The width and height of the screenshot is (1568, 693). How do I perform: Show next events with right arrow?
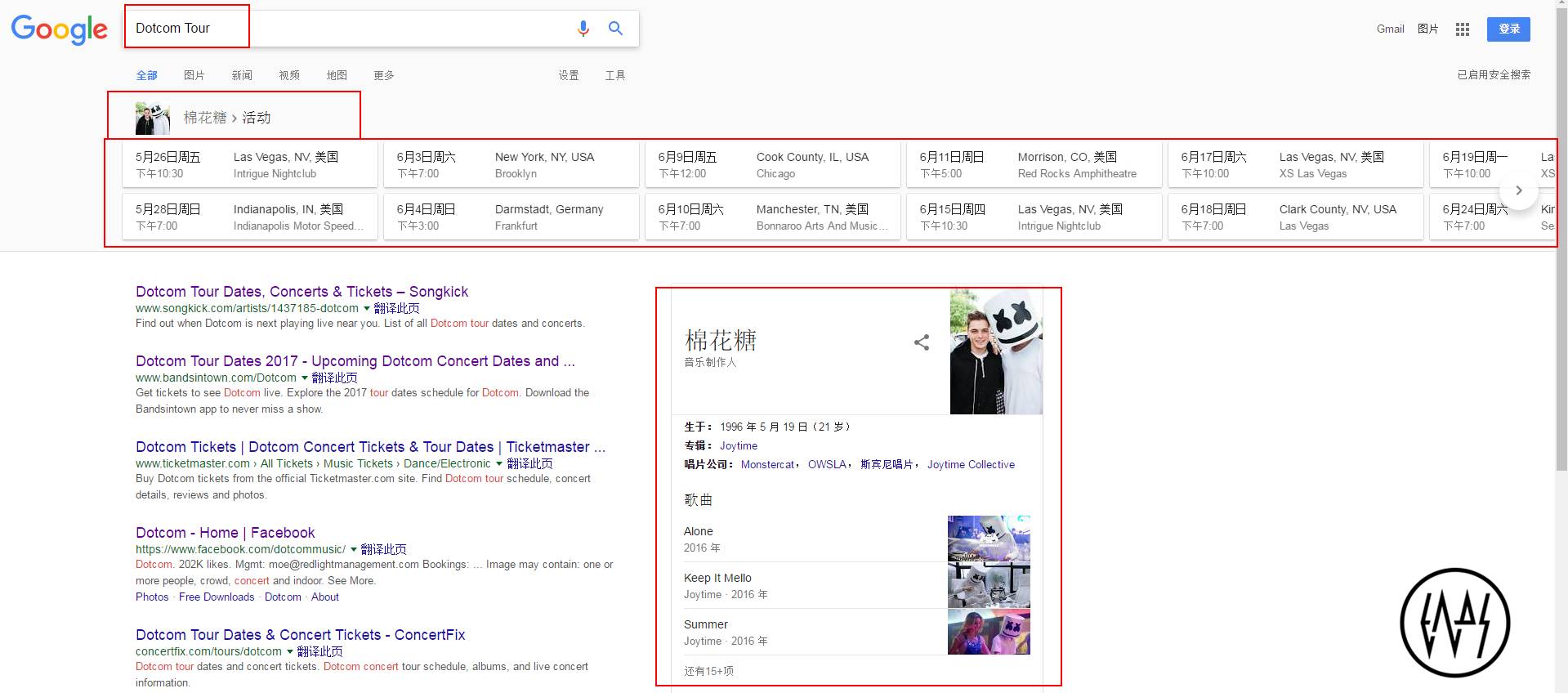1519,190
